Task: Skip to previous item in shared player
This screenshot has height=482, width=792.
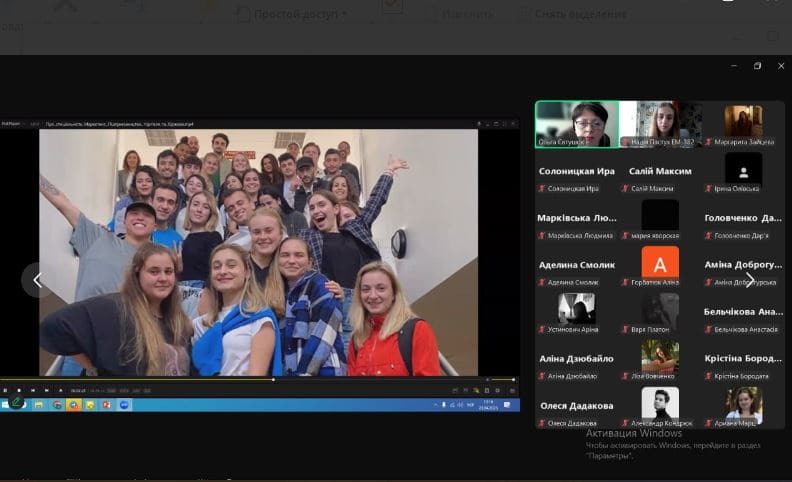Action: (x=33, y=390)
